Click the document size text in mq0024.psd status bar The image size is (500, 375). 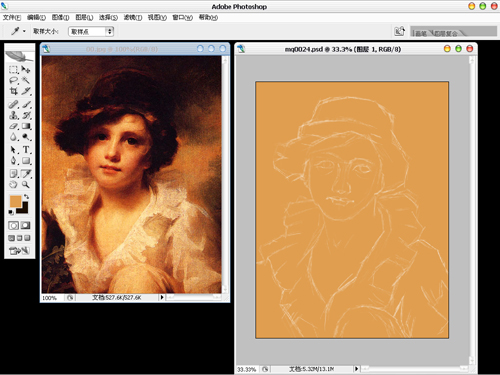point(311,369)
